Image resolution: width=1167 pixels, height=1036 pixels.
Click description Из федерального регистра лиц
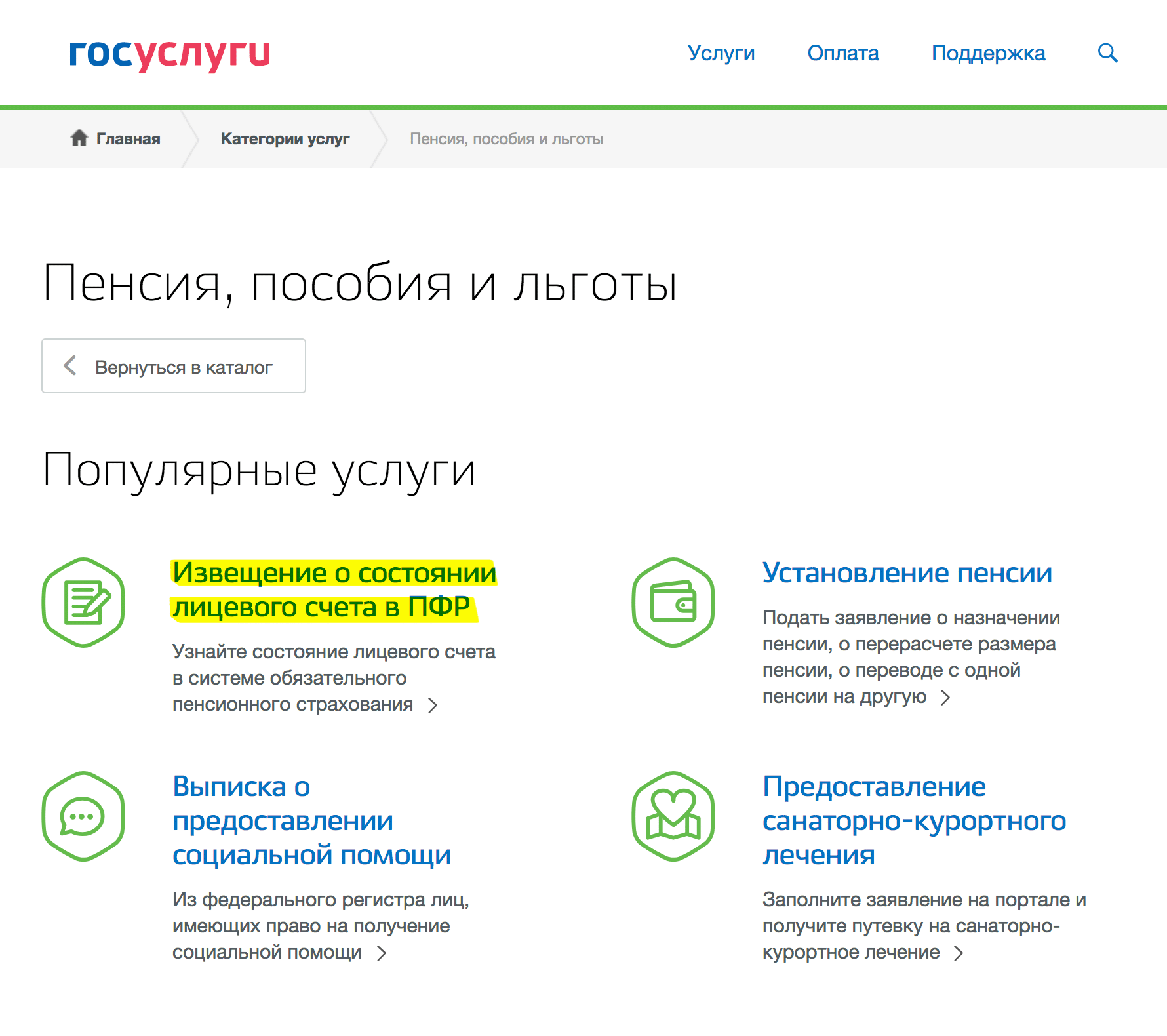[321, 926]
